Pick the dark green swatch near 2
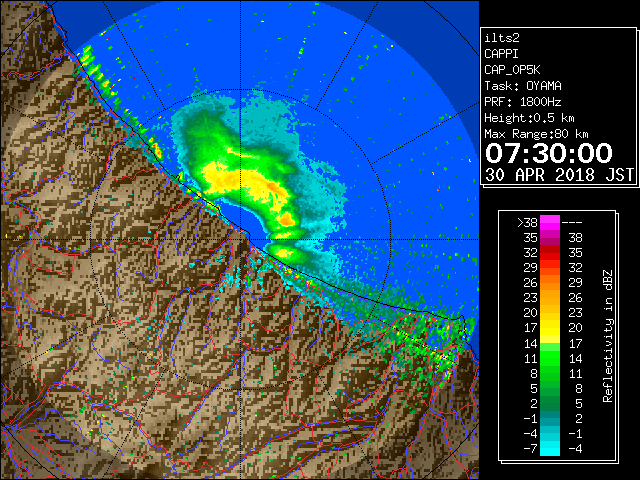 (x=550, y=403)
